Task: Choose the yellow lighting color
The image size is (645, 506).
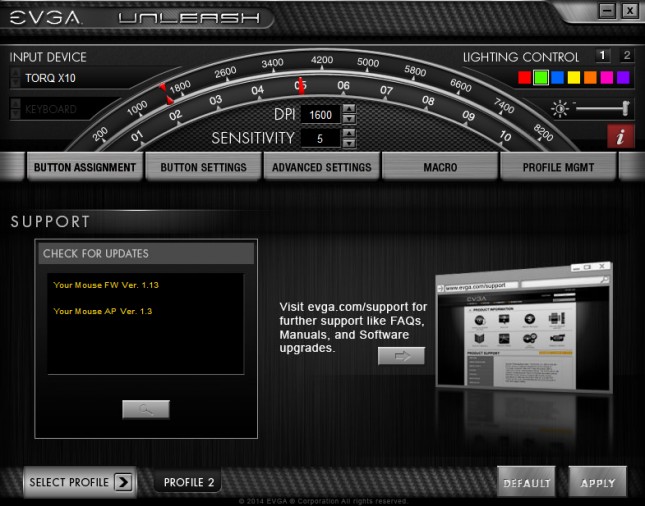Action: [x=574, y=77]
